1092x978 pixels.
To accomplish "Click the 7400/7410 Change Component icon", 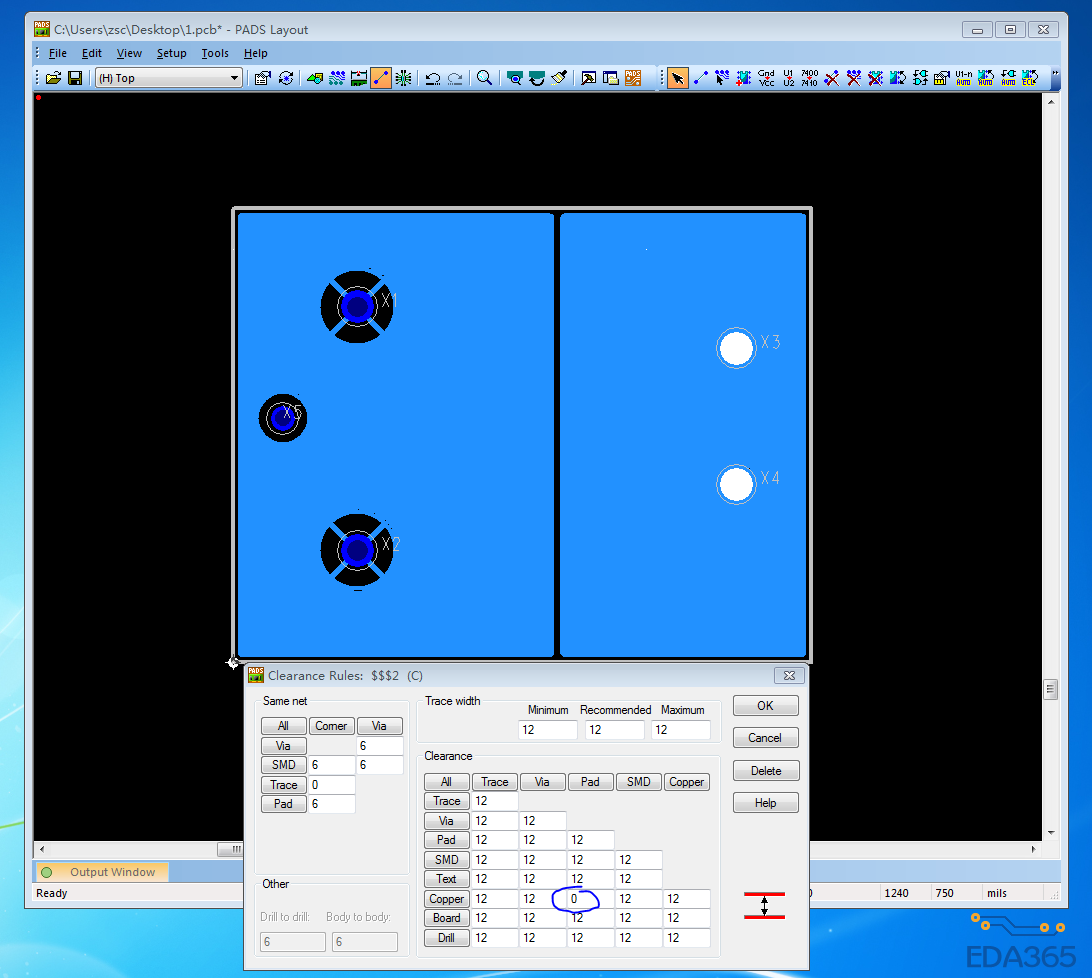I will 809,78.
